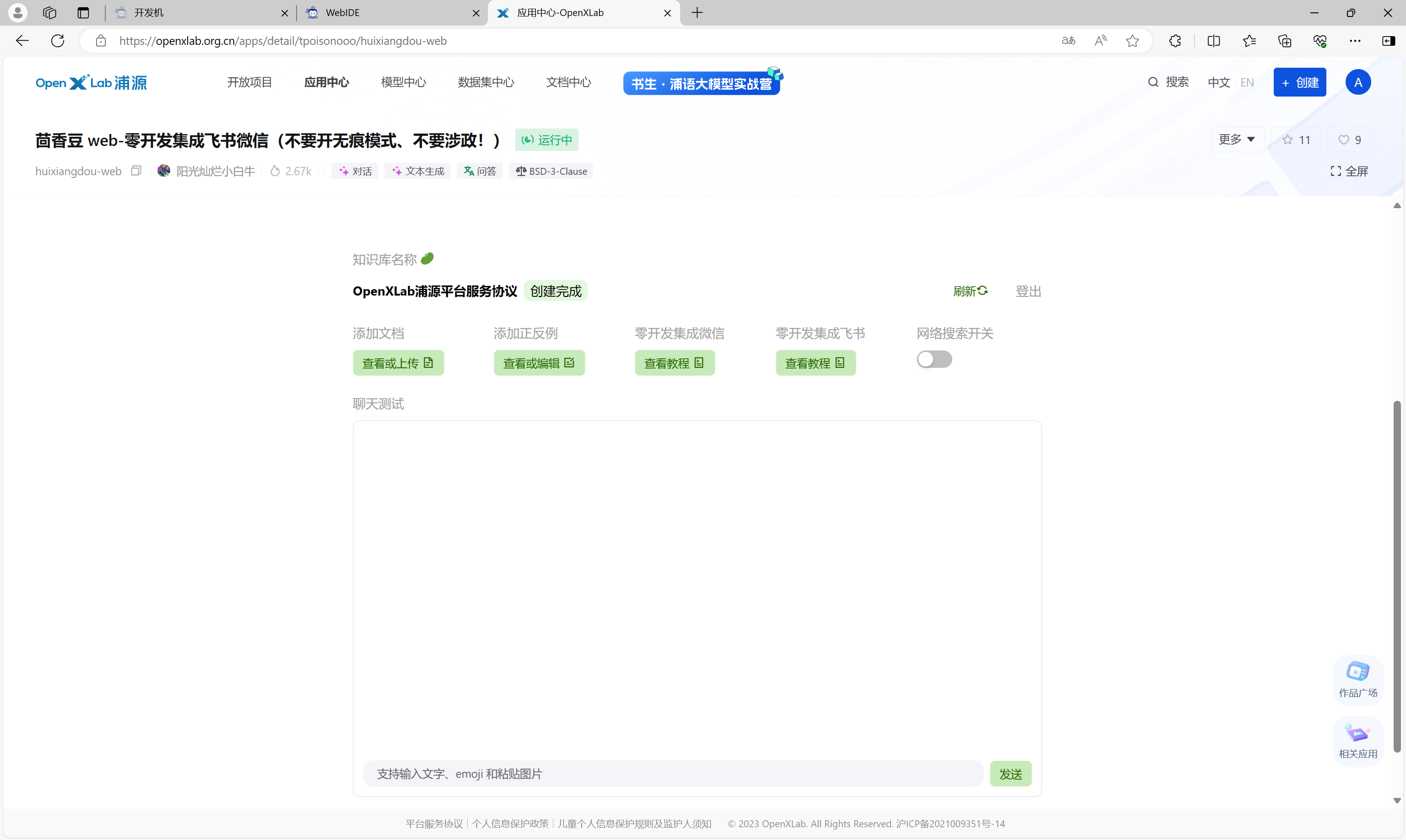Open 儿童个人信息保护规则及监护人须知 footer link

point(634,824)
